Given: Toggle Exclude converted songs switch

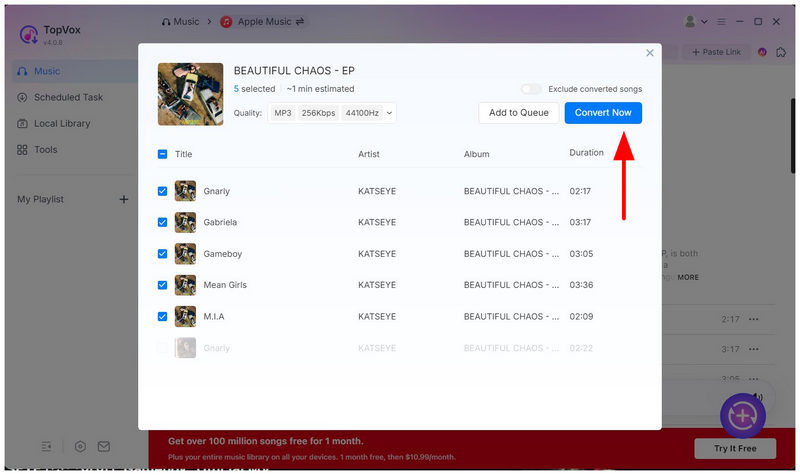Looking at the screenshot, I should 531,89.
